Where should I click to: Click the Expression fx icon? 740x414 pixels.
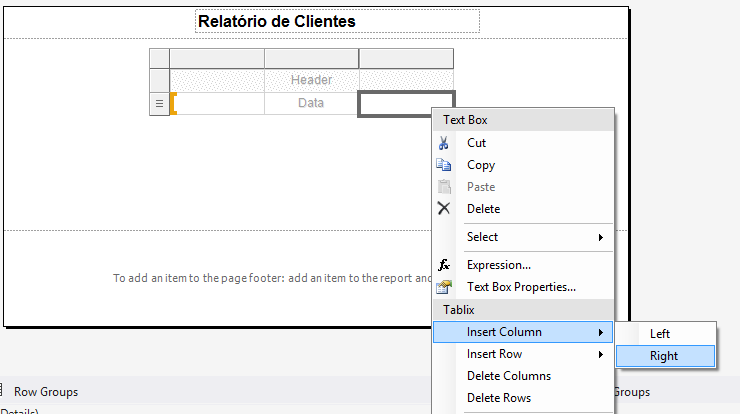[444, 265]
